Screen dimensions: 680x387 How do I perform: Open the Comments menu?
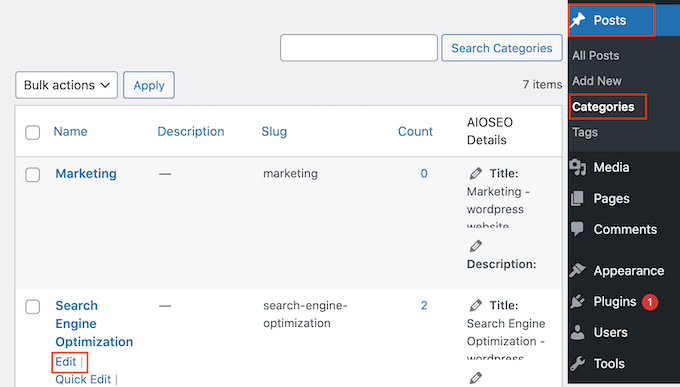pyautogui.click(x=624, y=229)
